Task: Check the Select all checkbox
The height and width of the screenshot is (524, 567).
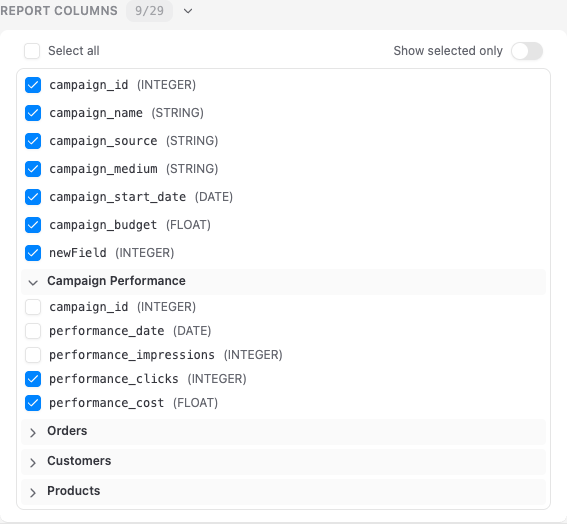Action: point(32,51)
